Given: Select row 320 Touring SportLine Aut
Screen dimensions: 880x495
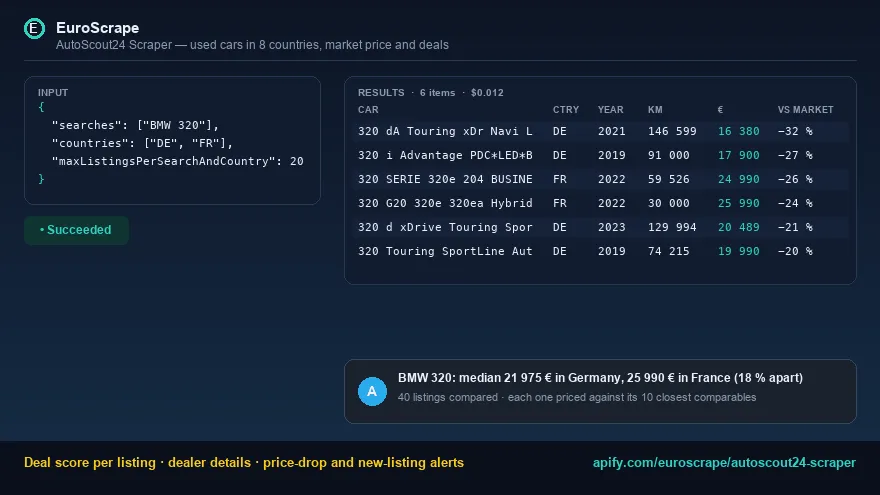Looking at the screenshot, I should coord(601,251).
